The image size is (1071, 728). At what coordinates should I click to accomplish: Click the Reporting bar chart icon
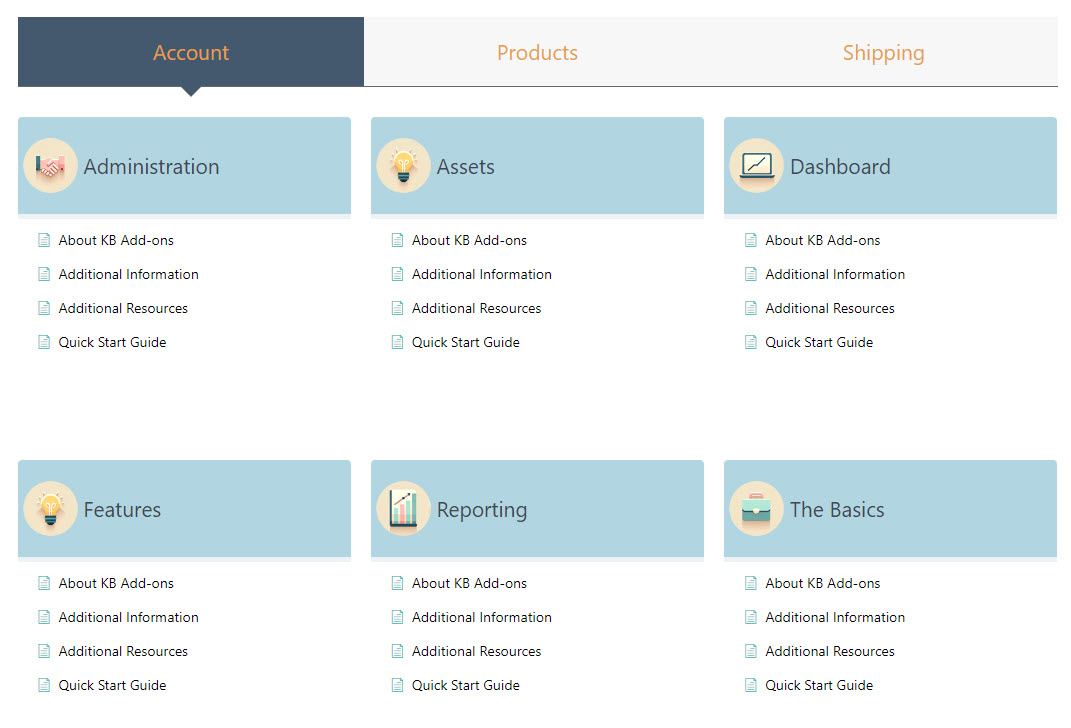[x=403, y=509]
